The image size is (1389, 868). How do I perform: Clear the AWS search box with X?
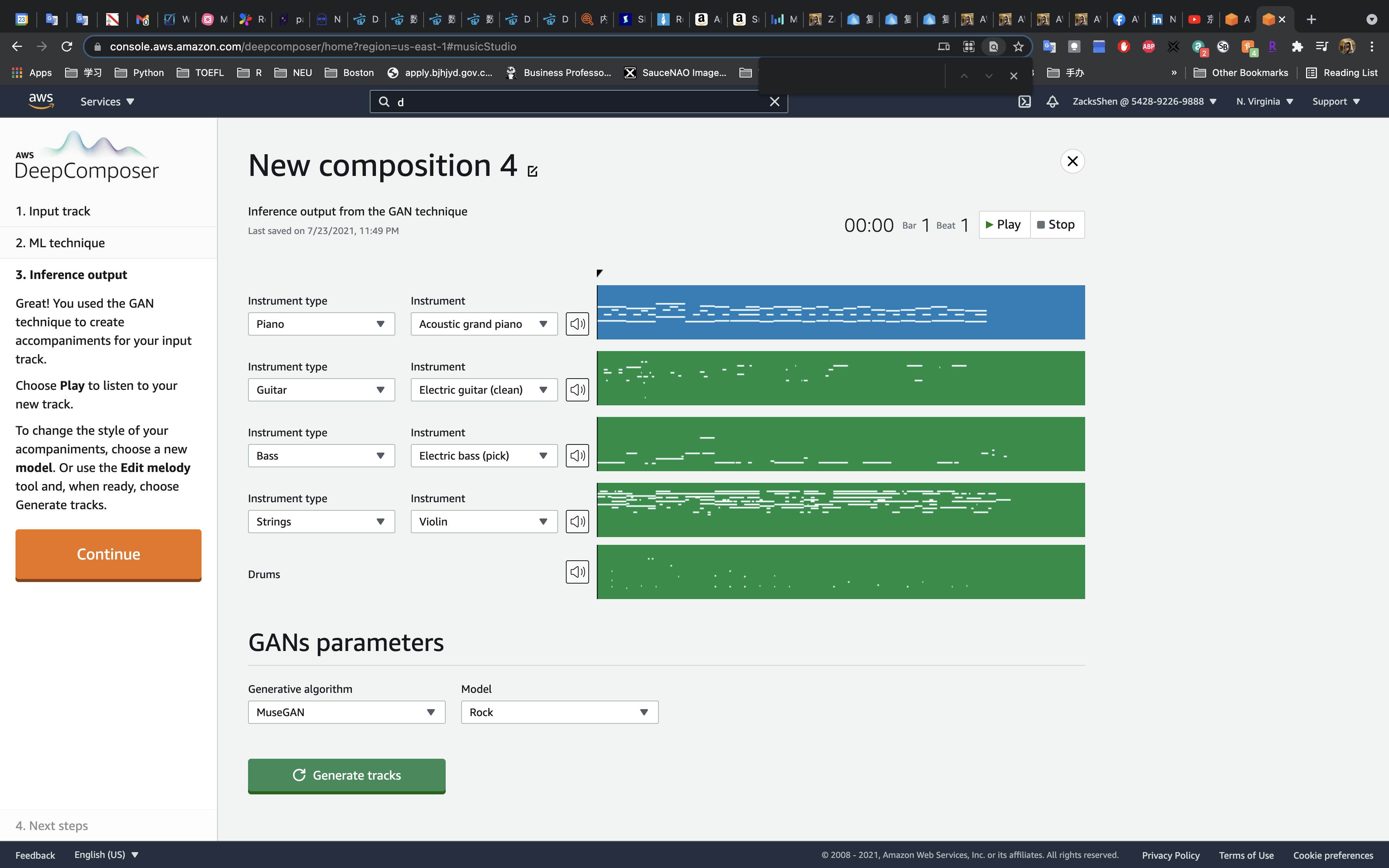[774, 102]
